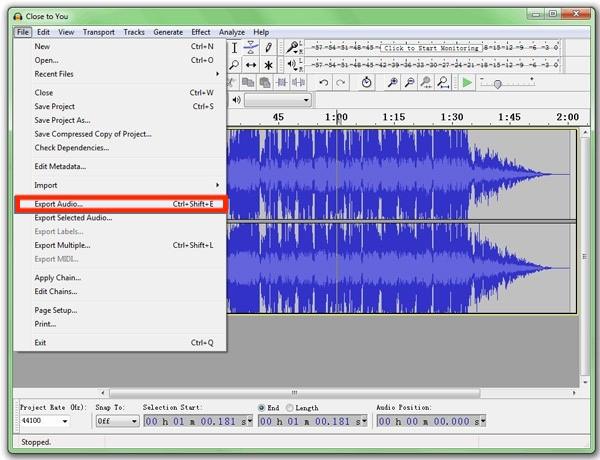600x460 pixels.
Task: Choose Export Selected Audio...
Action: [x=120, y=218]
